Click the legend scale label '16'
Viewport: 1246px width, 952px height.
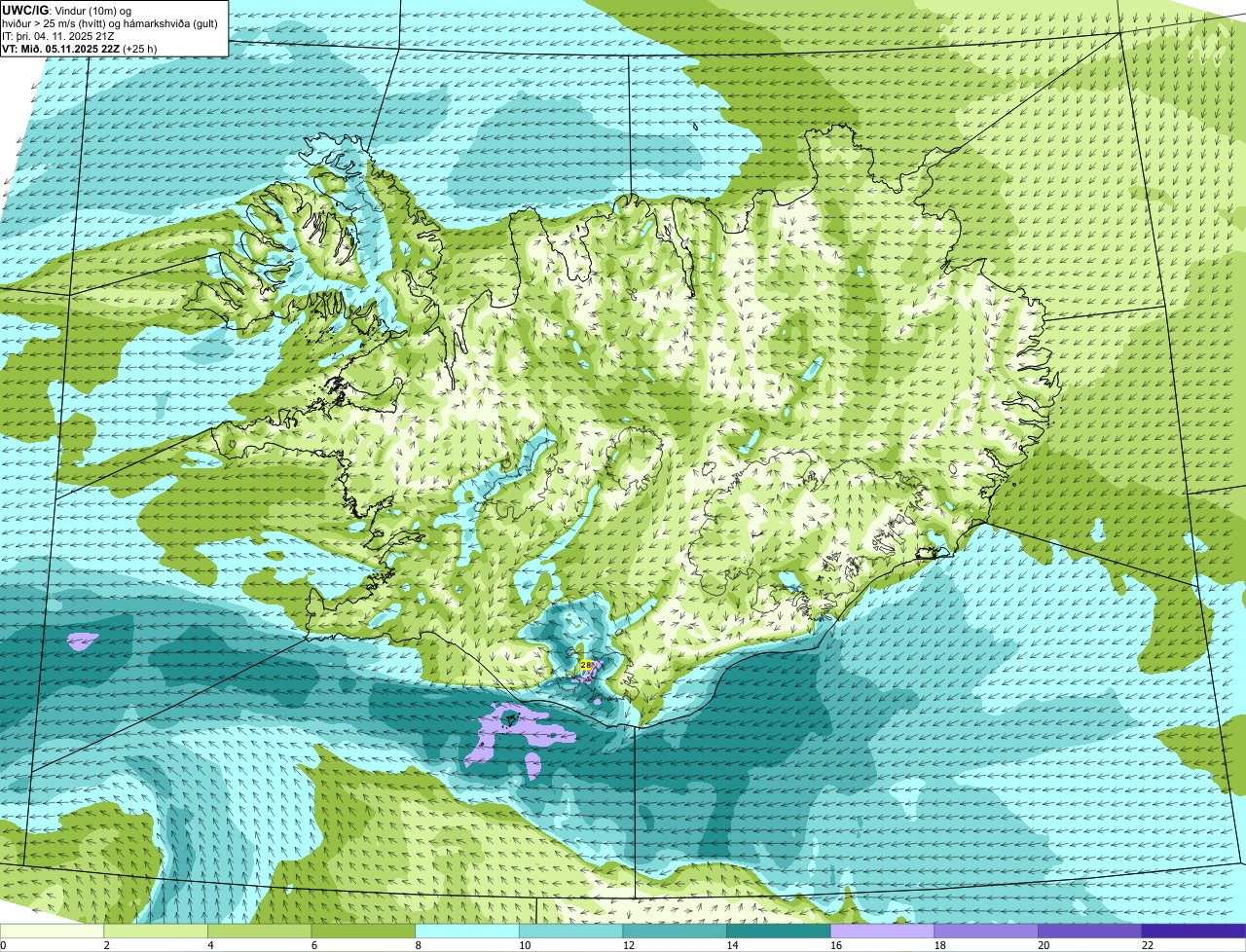click(x=836, y=945)
